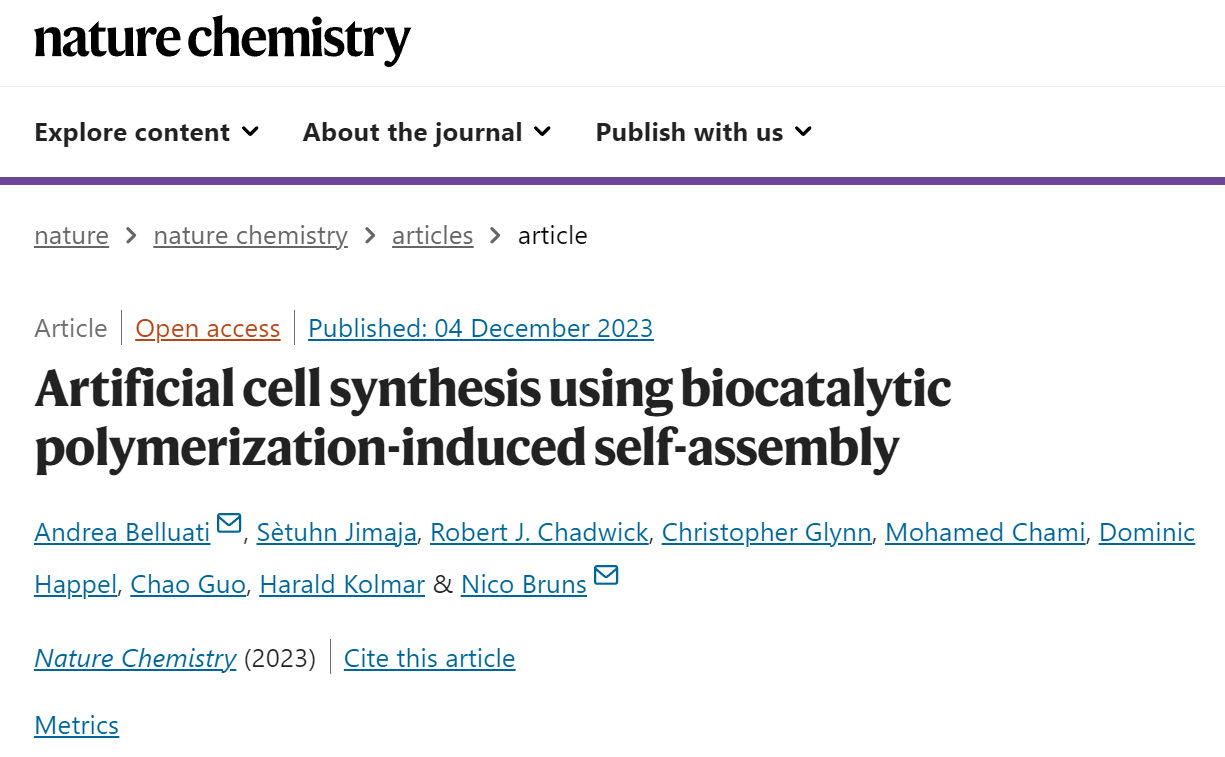Open author Robert J. Chadwick's link
Image resolution: width=1225 pixels, height=757 pixels.
point(539,533)
